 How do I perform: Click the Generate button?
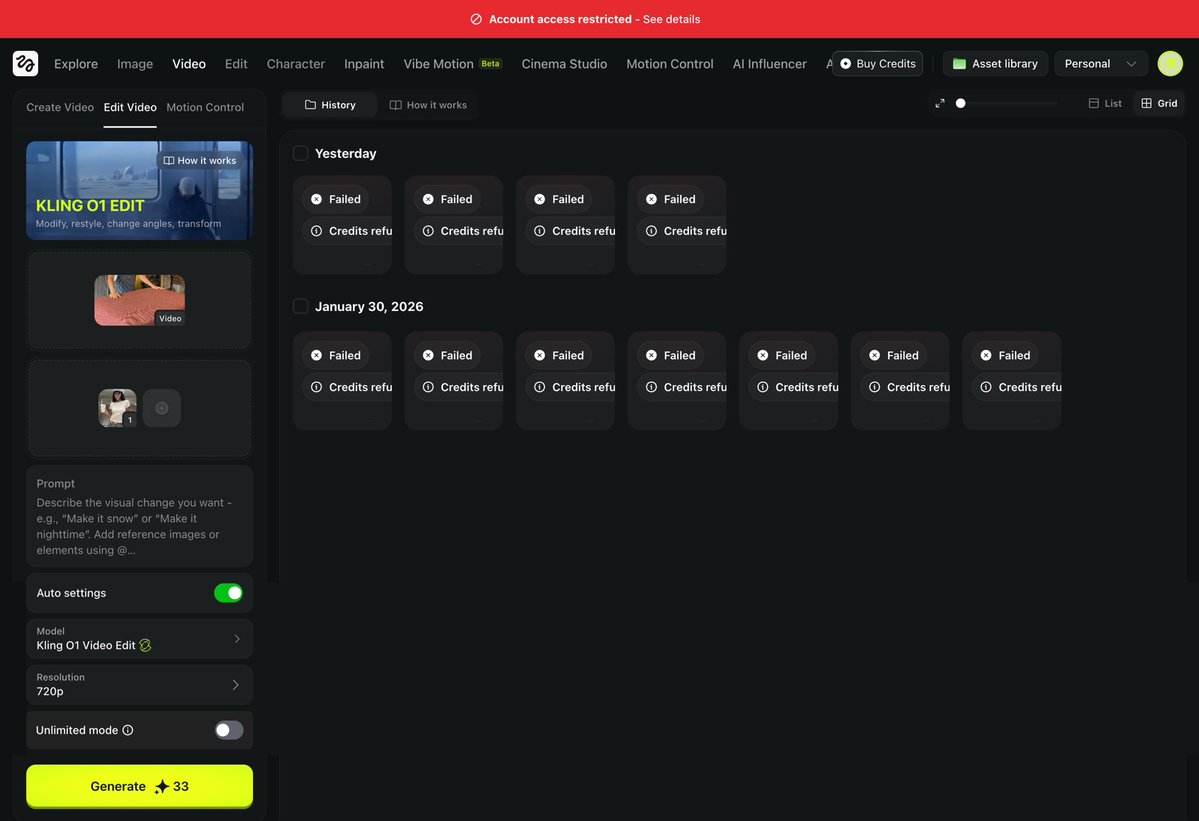tap(139, 787)
